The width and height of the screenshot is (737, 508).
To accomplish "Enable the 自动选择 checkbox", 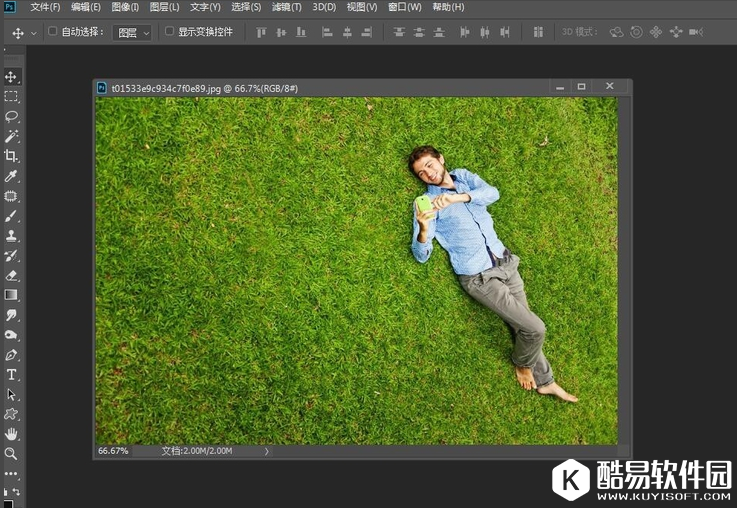I will click(53, 32).
